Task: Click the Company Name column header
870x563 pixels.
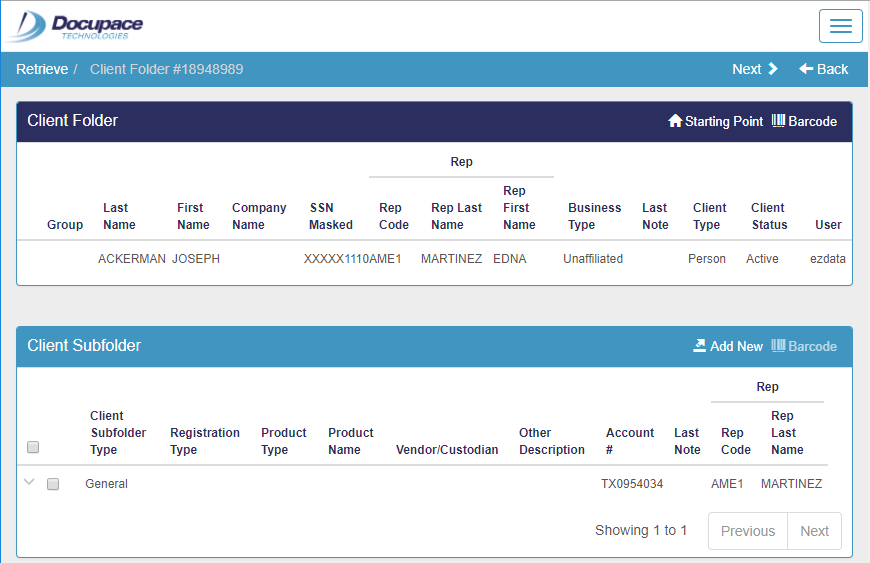Action: coord(259,216)
